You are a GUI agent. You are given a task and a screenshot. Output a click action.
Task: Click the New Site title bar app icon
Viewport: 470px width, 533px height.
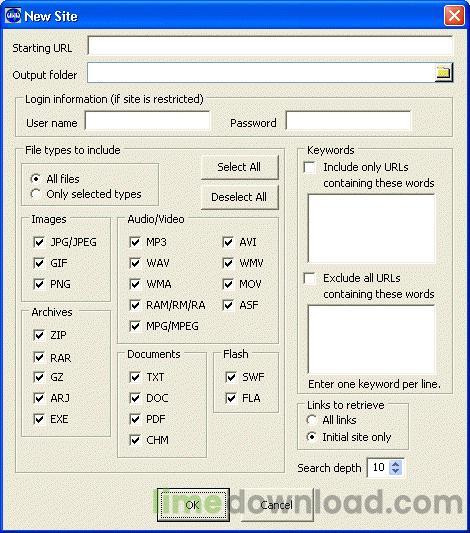13,16
